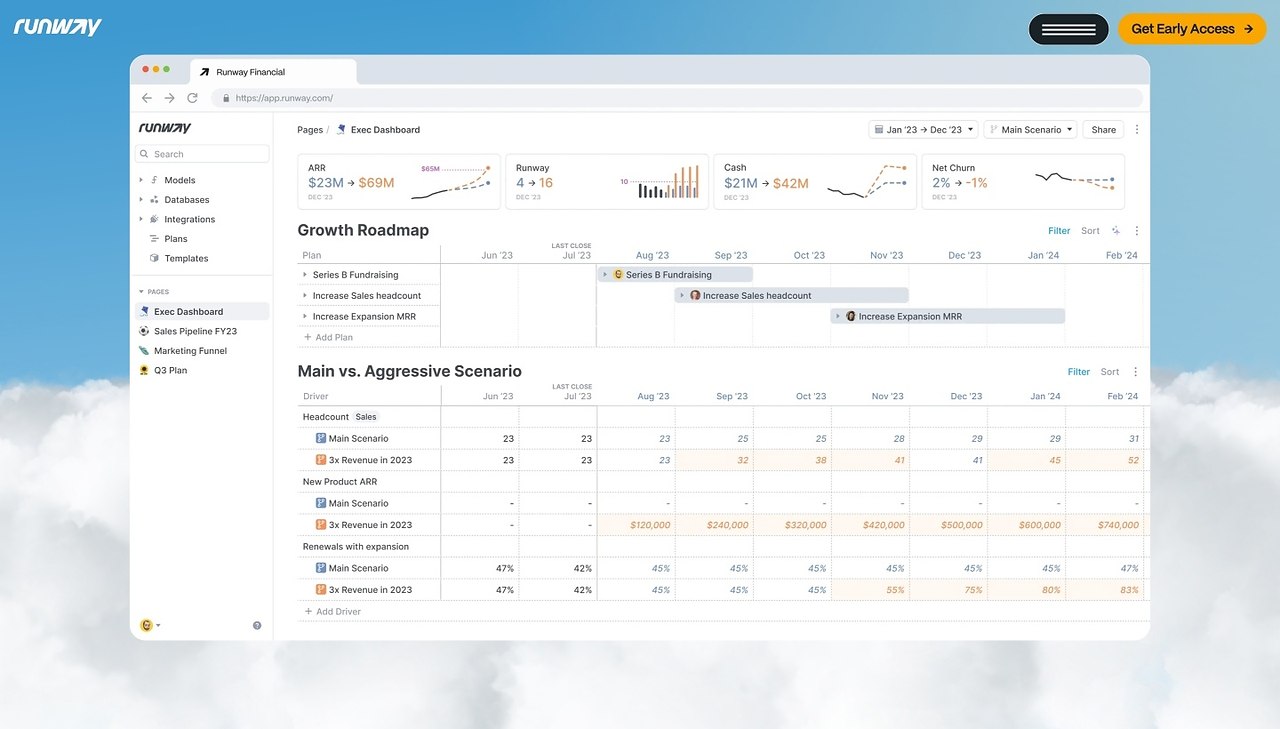Click the help question mark icon

coord(257,626)
